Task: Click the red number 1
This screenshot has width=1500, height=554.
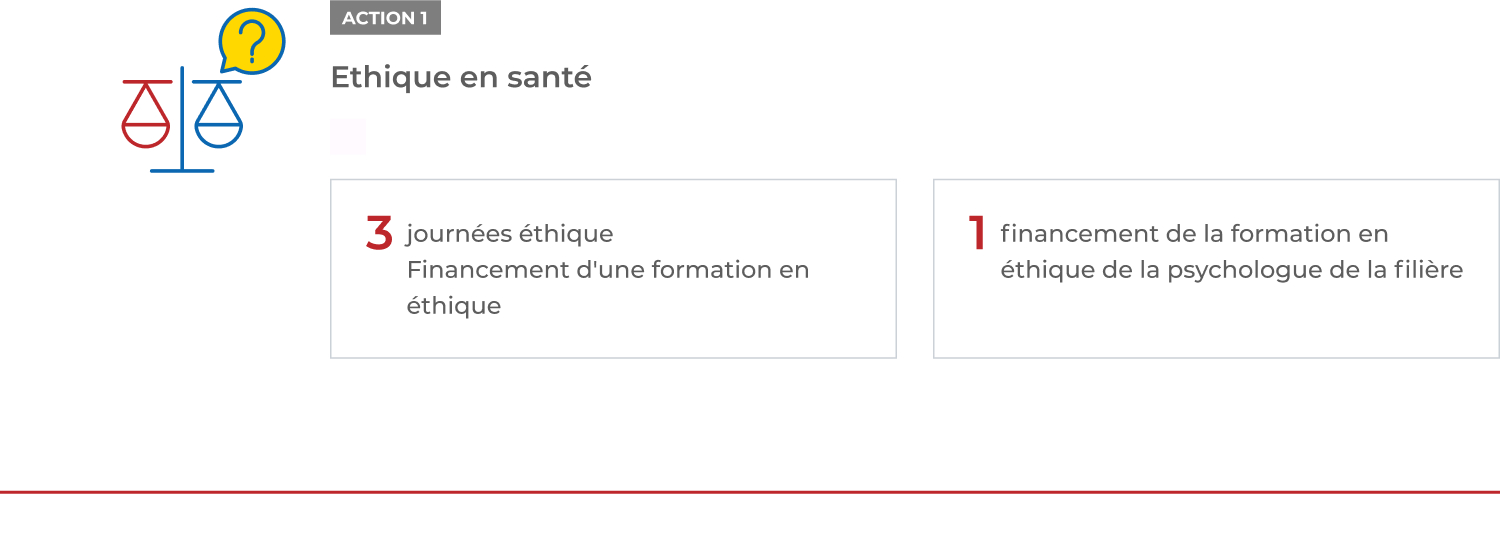Action: (x=977, y=233)
